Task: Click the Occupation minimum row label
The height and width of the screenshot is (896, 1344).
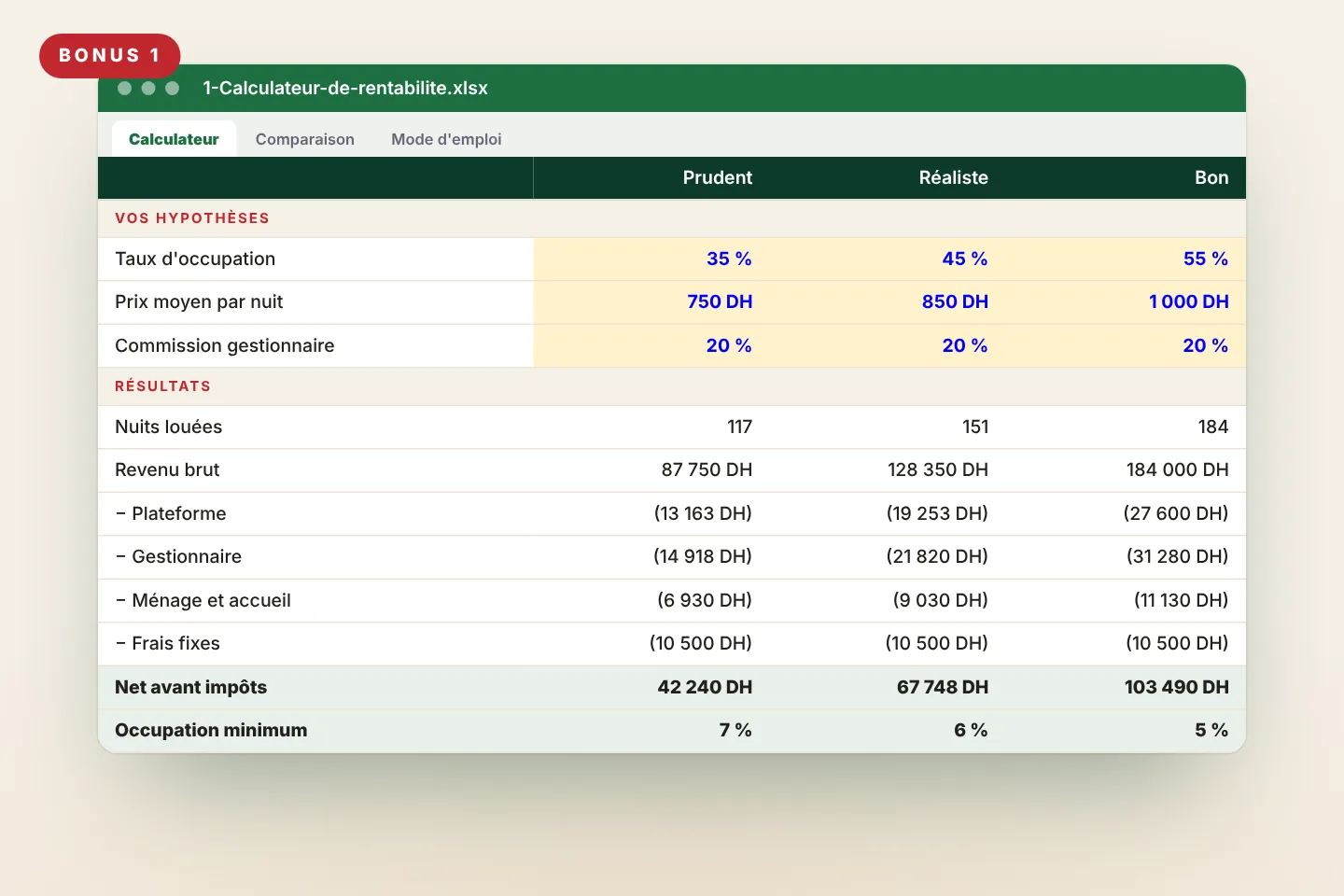Action: coord(211,730)
